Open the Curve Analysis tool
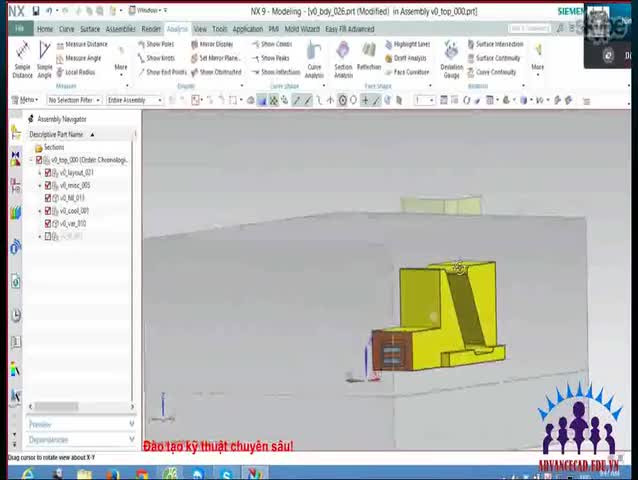This screenshot has height=480, width=638. (314, 60)
